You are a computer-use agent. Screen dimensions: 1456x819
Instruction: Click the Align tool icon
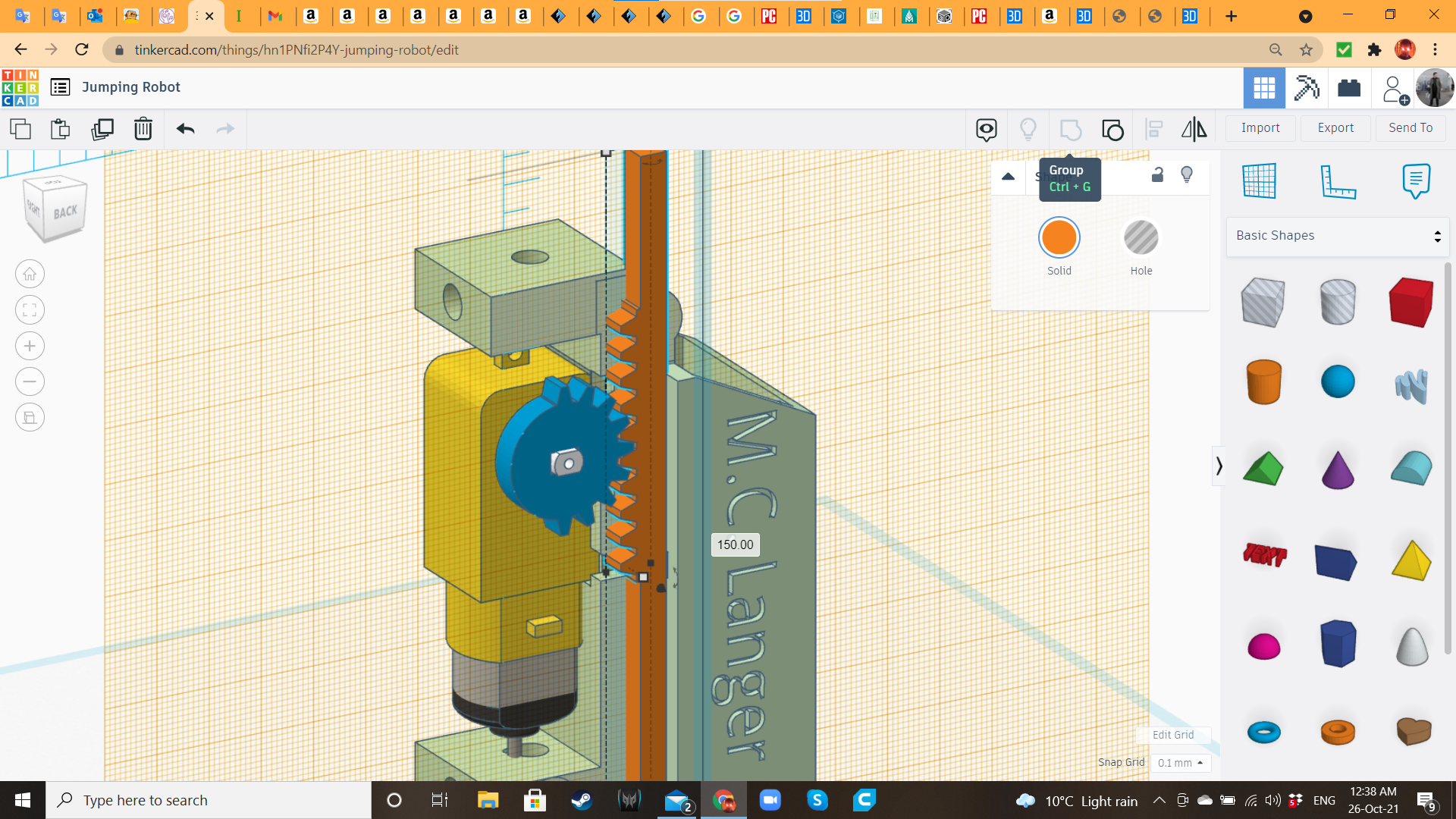(x=1153, y=129)
